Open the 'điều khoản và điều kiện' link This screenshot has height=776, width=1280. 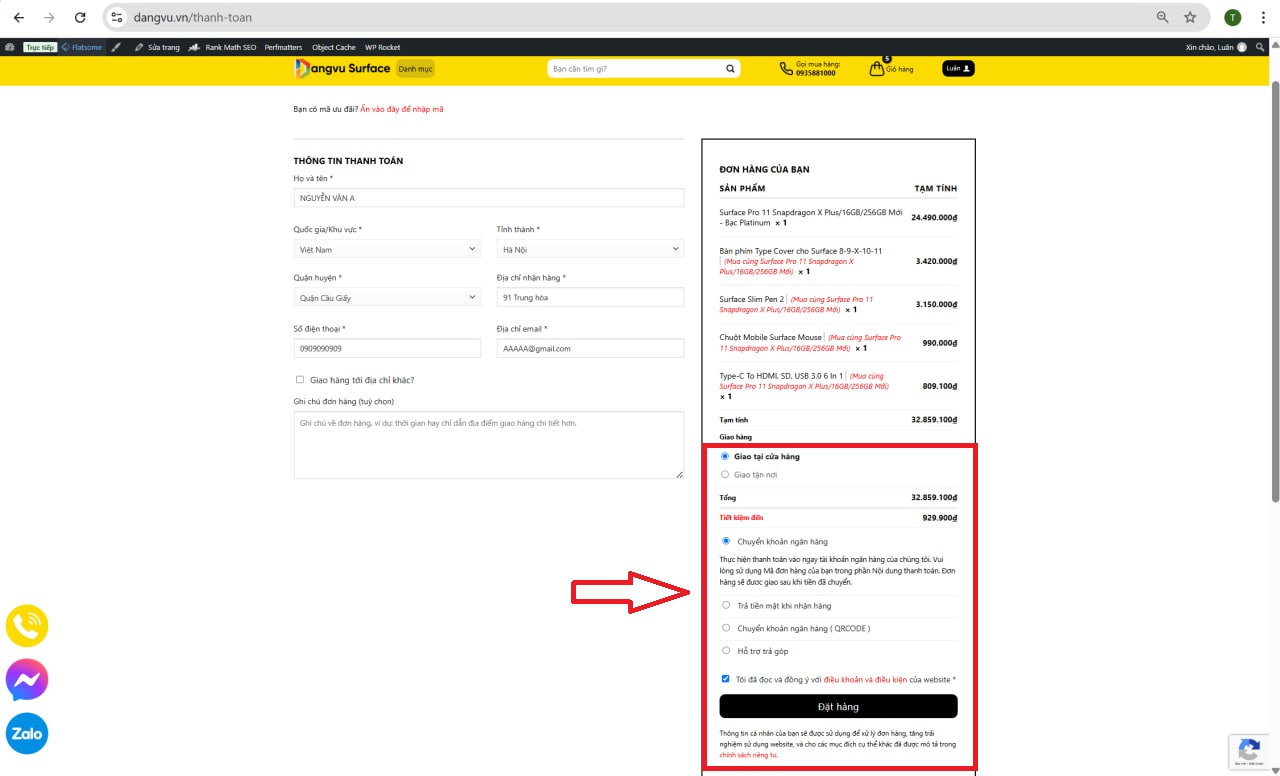click(x=866, y=680)
